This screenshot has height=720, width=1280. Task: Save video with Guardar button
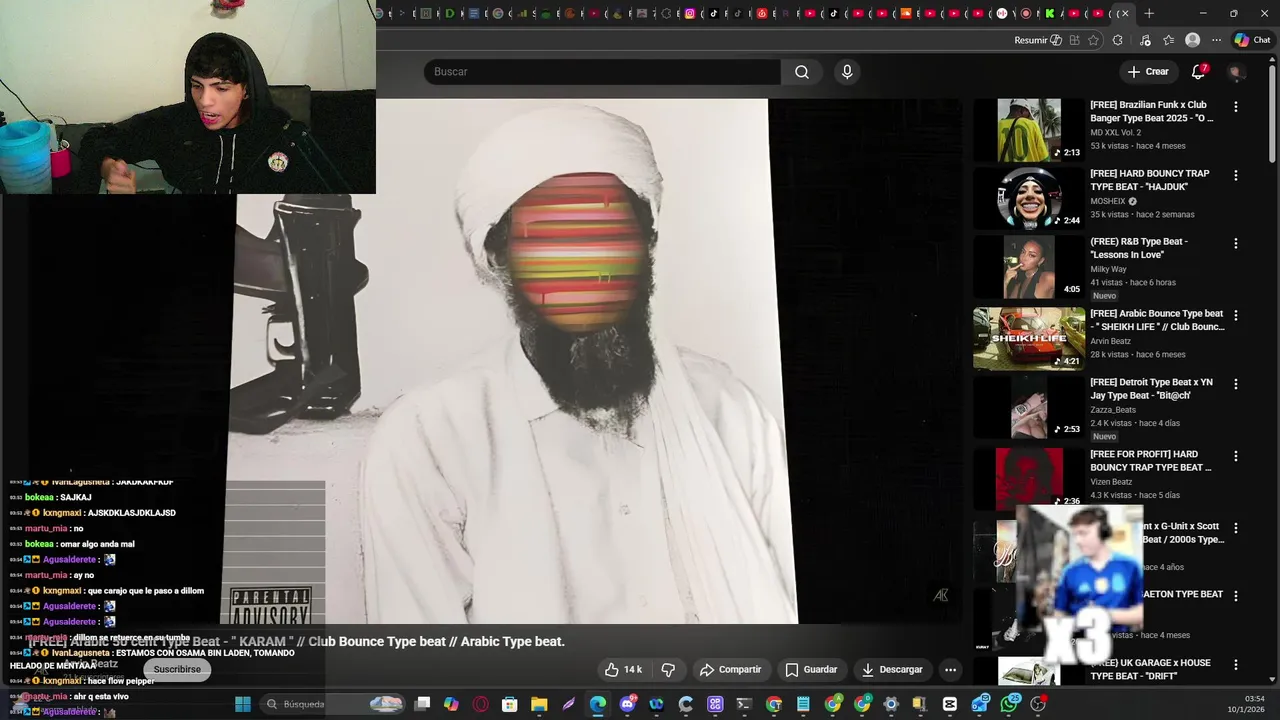[x=811, y=669]
